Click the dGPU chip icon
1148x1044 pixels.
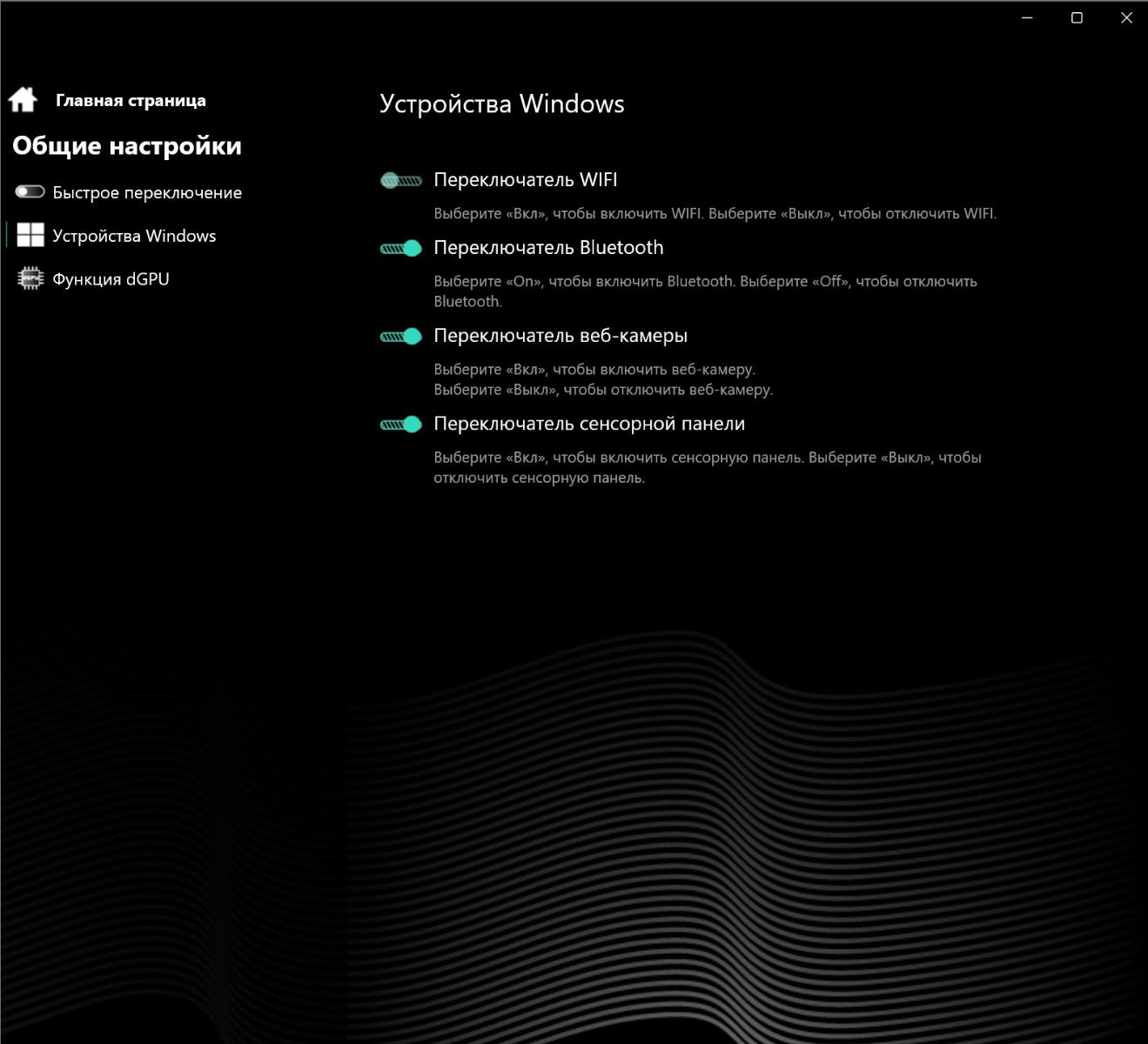30,278
